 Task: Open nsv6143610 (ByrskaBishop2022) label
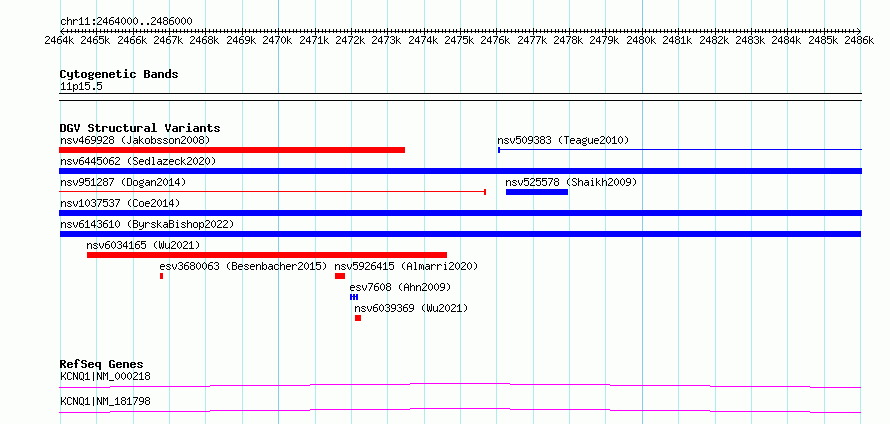point(146,224)
